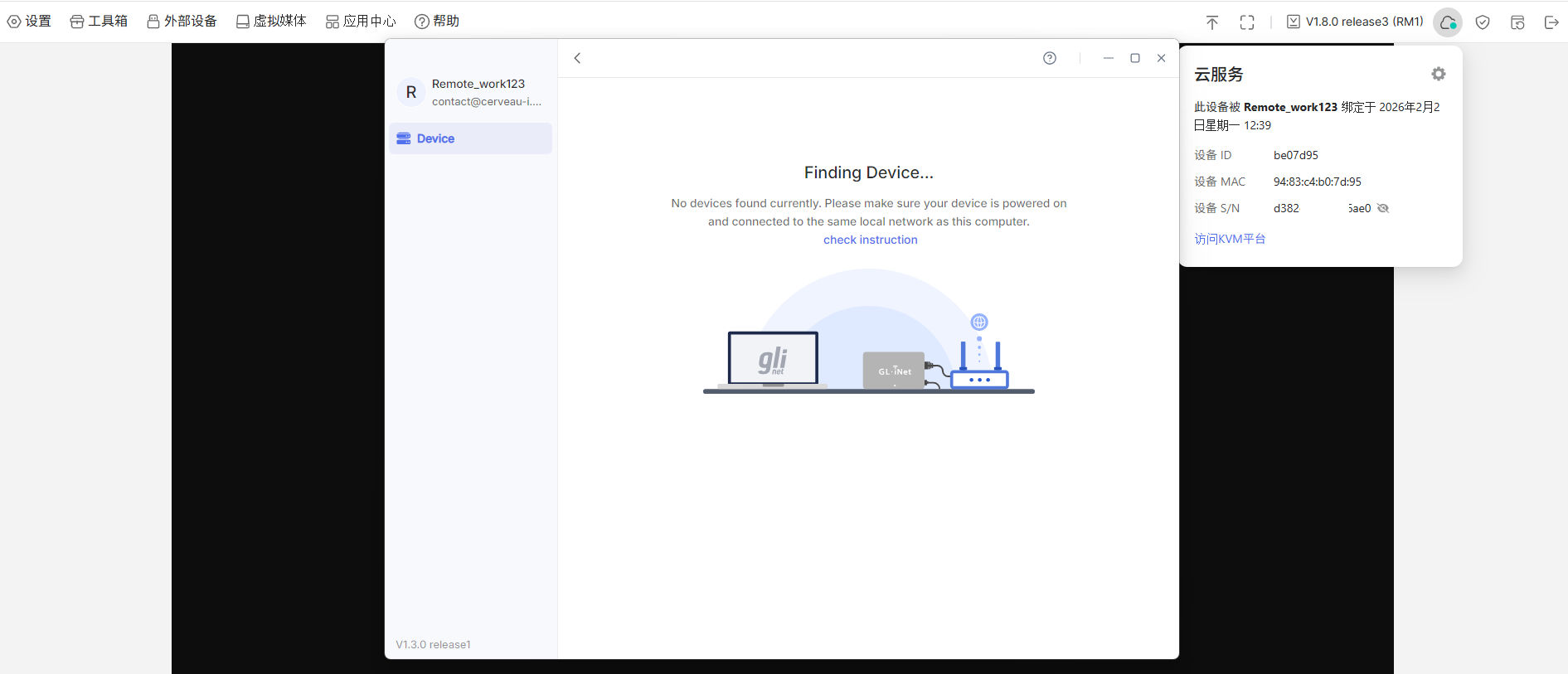Expand the 外部设备 external devices menu
Viewport: 1568px width, 674px height.
click(182, 22)
